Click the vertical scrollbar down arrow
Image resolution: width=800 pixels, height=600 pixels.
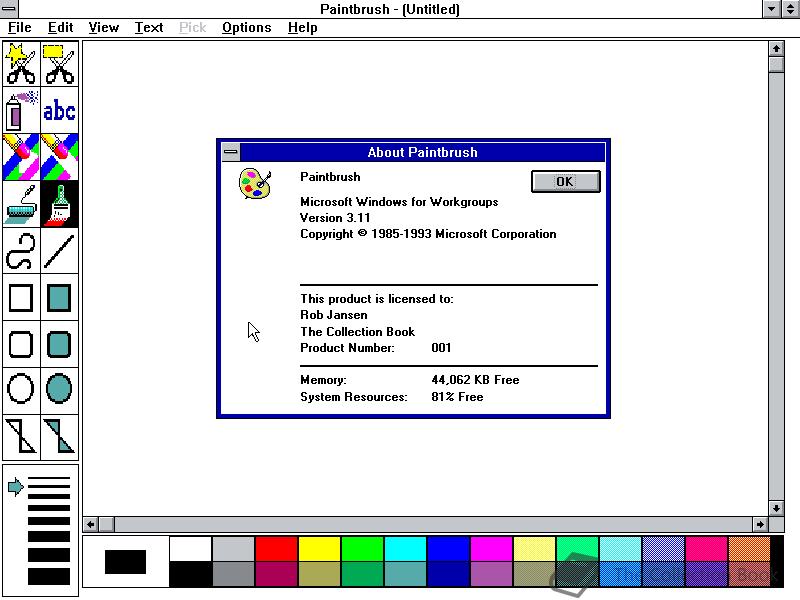click(776, 508)
